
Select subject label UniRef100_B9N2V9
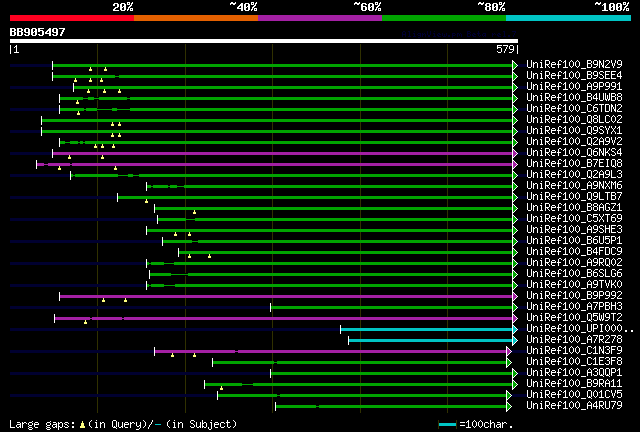(574, 65)
